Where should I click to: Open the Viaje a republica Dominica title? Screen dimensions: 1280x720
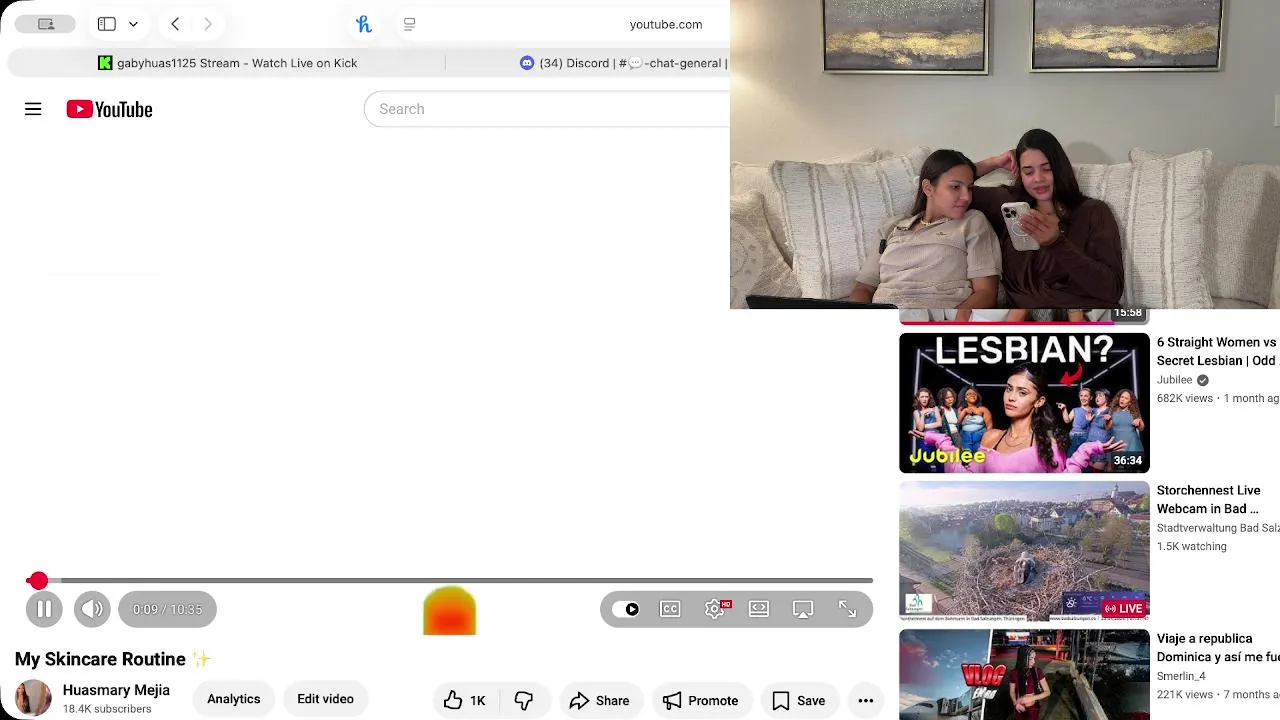tap(1217, 647)
